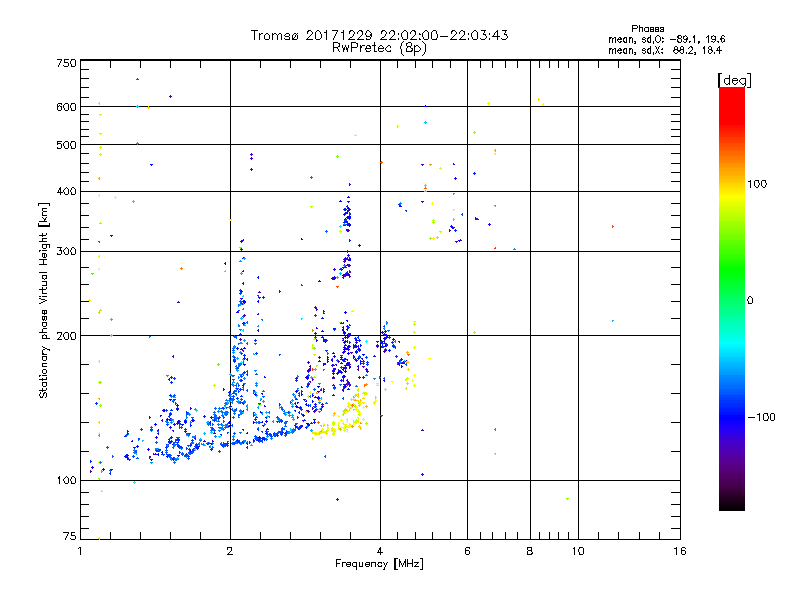Screen dimensions: 800x600
Task: Click the y-axis tick label '750'
Action: click(66, 63)
